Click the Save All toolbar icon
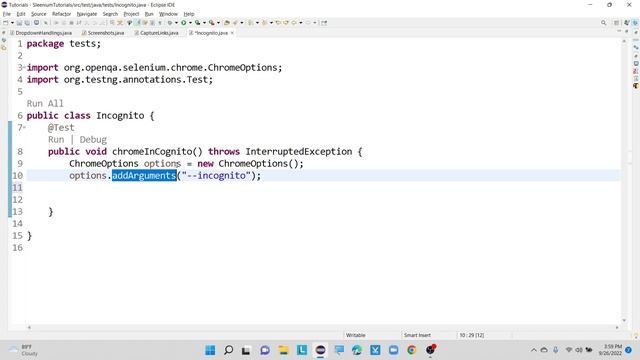The image size is (640, 360). (x=27, y=23)
